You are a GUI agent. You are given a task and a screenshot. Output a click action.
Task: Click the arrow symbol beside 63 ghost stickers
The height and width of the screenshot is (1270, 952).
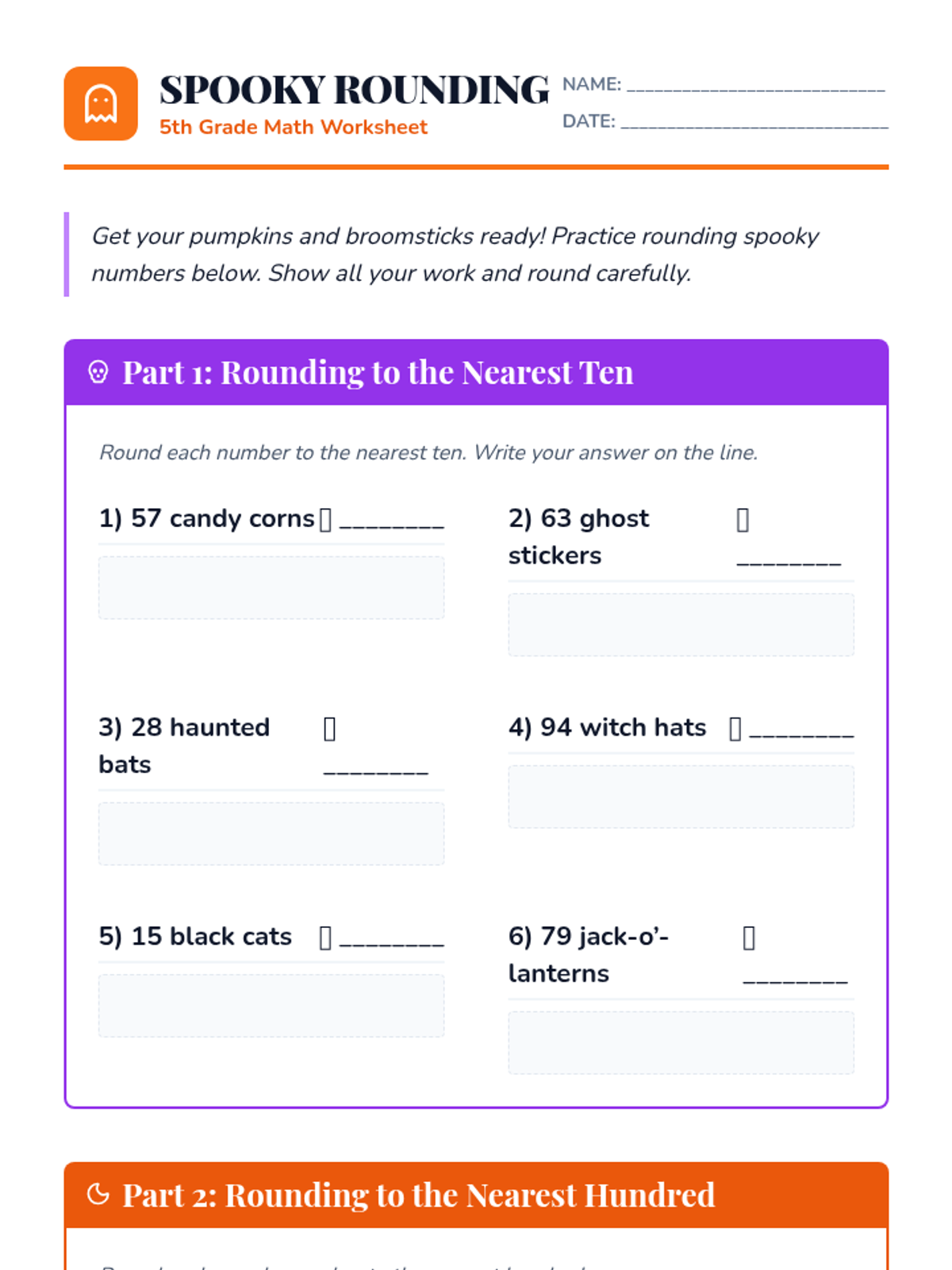tap(743, 520)
